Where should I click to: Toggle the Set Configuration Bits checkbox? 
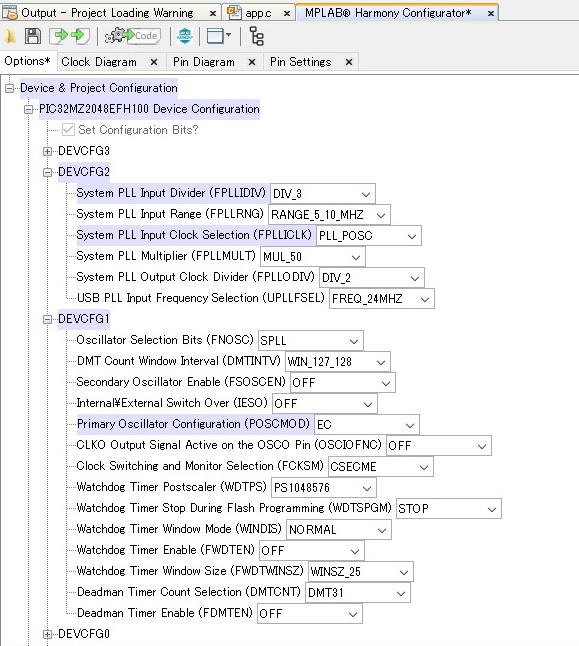[x=68, y=130]
